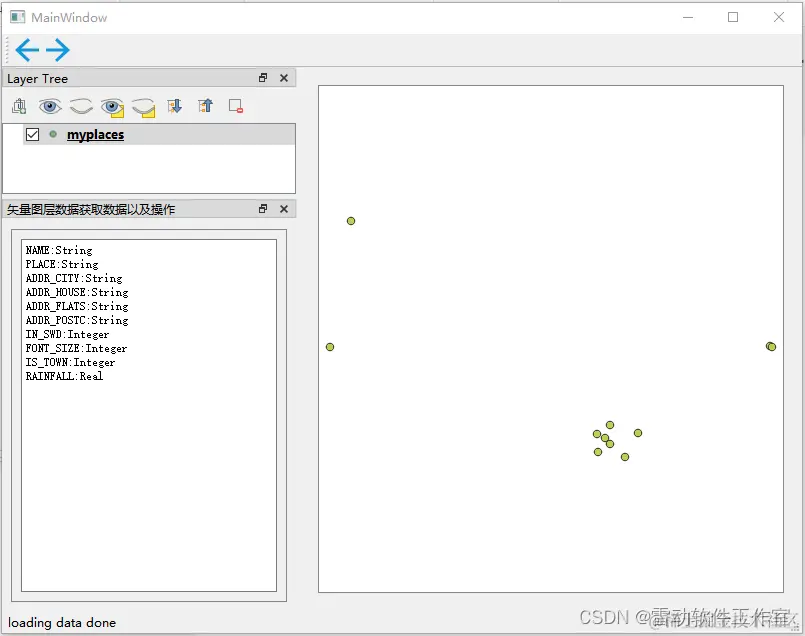Click the blue forward arrow in toolbar
The height and width of the screenshot is (636, 805).
pos(58,50)
